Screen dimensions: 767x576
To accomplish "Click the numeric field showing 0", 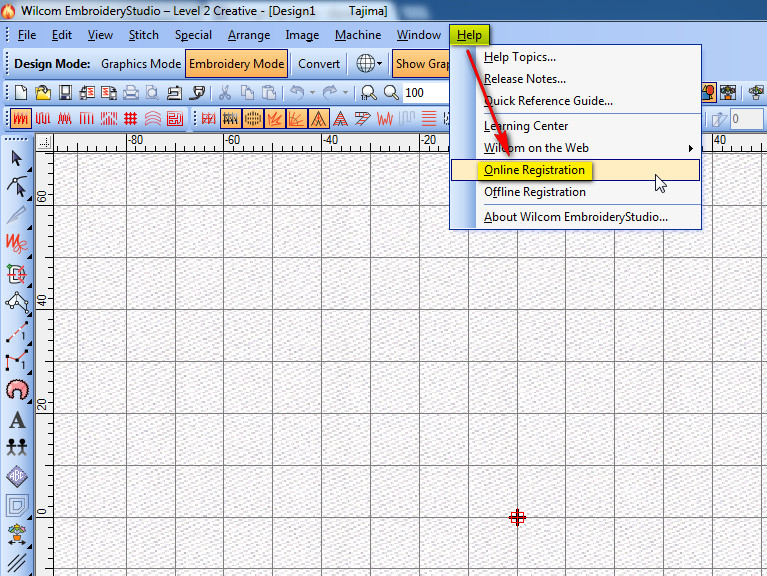I will click(x=746, y=119).
